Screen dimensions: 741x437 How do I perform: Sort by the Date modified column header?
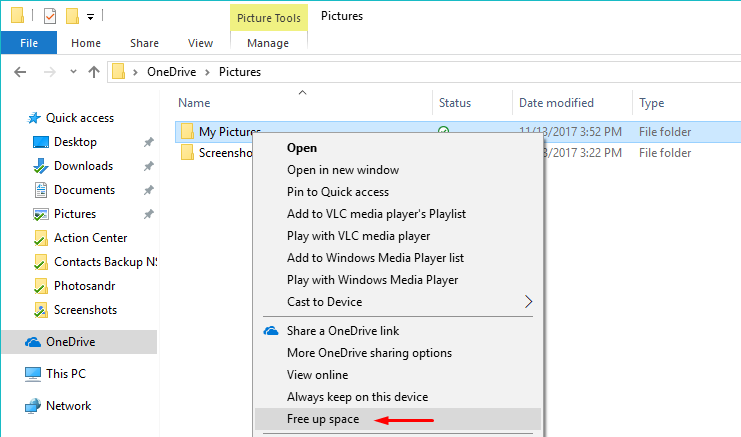pos(556,103)
